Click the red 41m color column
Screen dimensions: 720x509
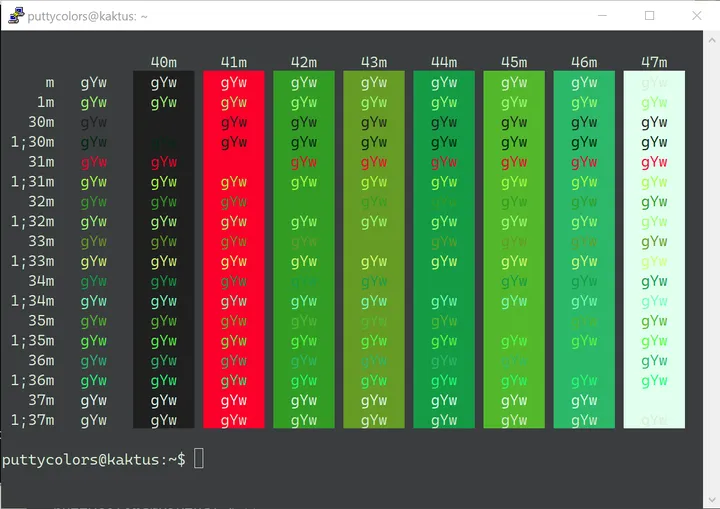coord(234,249)
